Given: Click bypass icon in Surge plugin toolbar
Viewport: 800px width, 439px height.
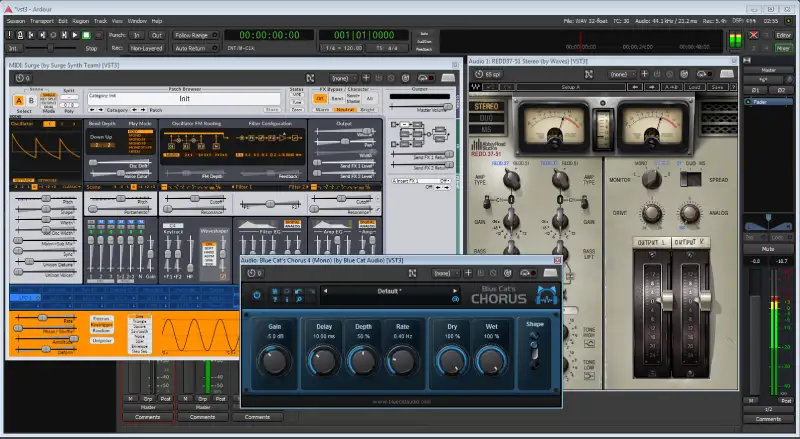Looking at the screenshot, I should coord(426,78).
